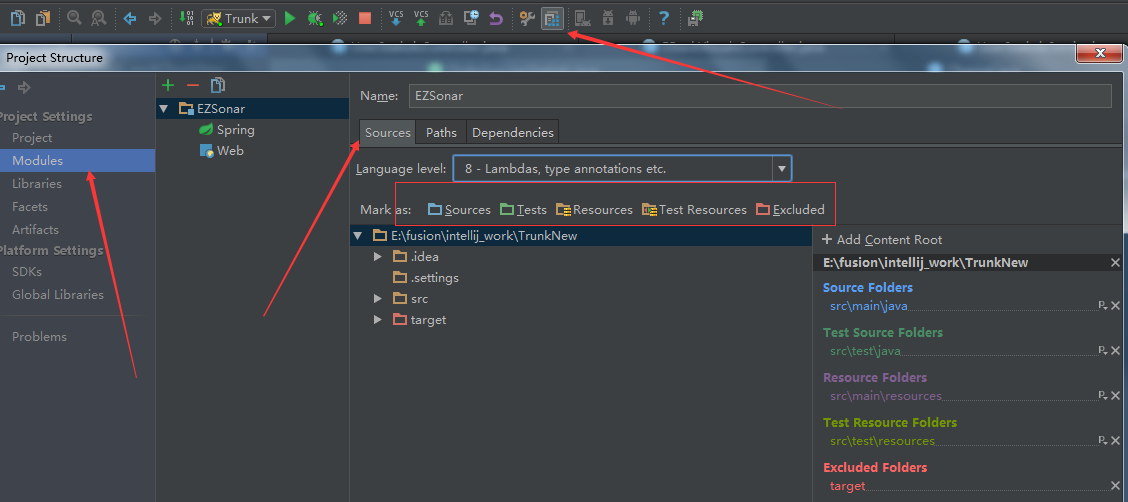Open the Android SDK Manager download icon
This screenshot has width=1128, height=502.
608,18
